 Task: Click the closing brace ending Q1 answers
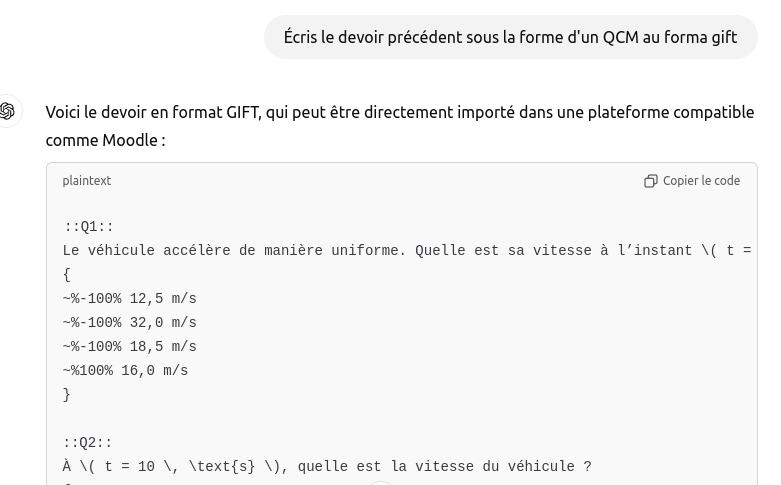pos(67,395)
